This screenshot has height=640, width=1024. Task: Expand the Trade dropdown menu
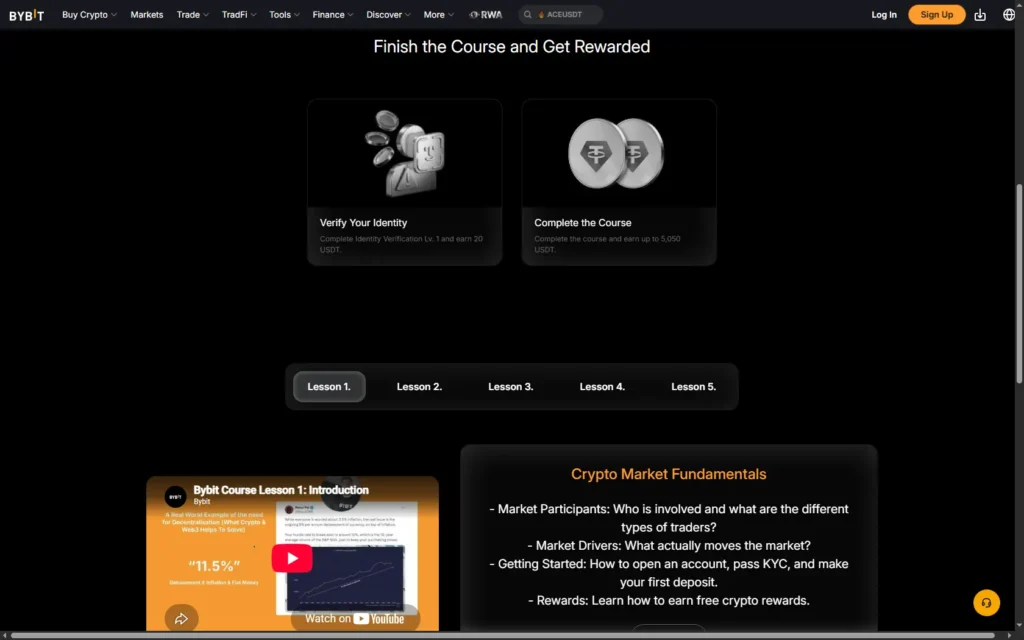tap(193, 14)
